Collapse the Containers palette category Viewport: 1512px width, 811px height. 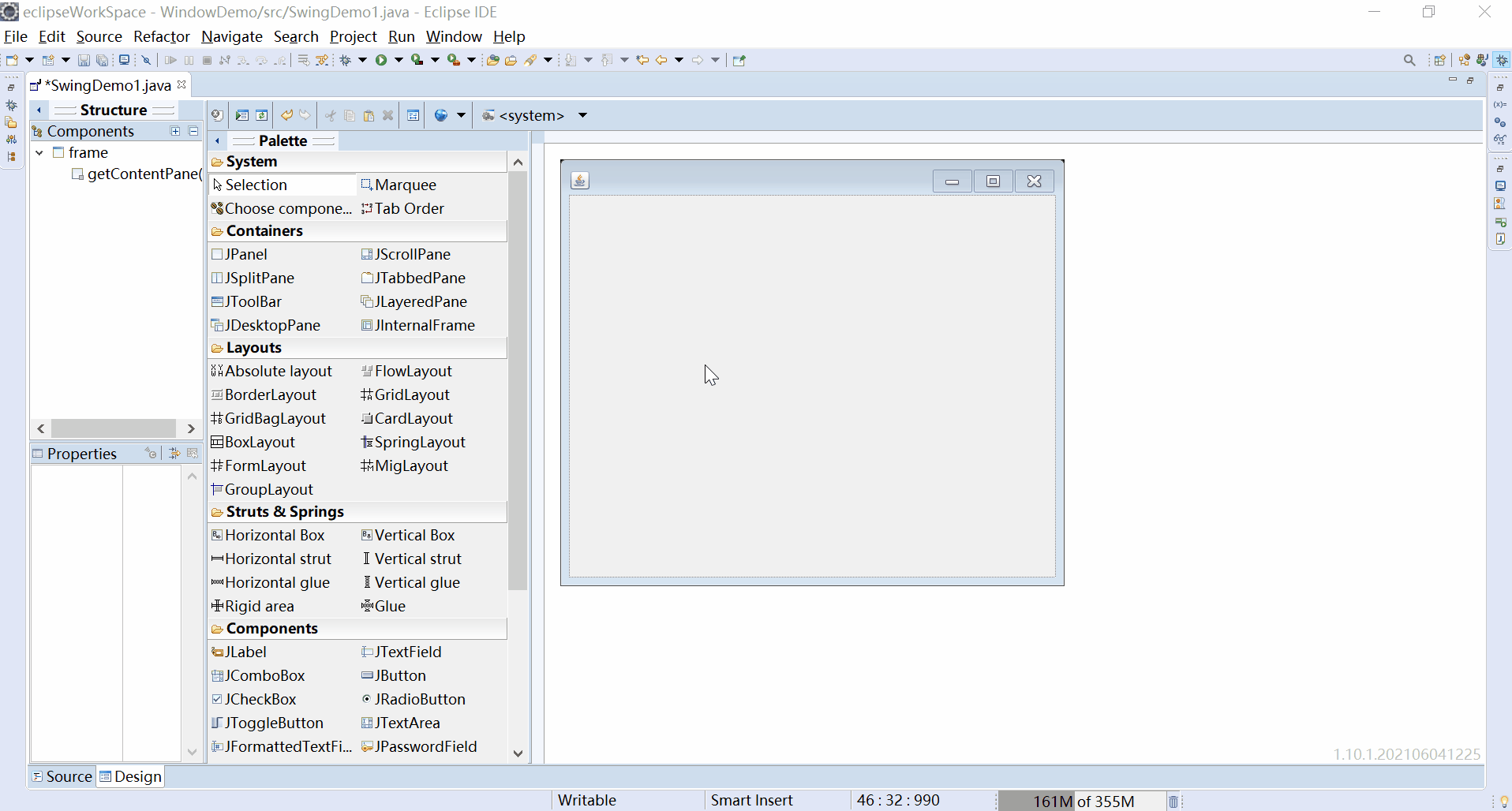point(358,231)
